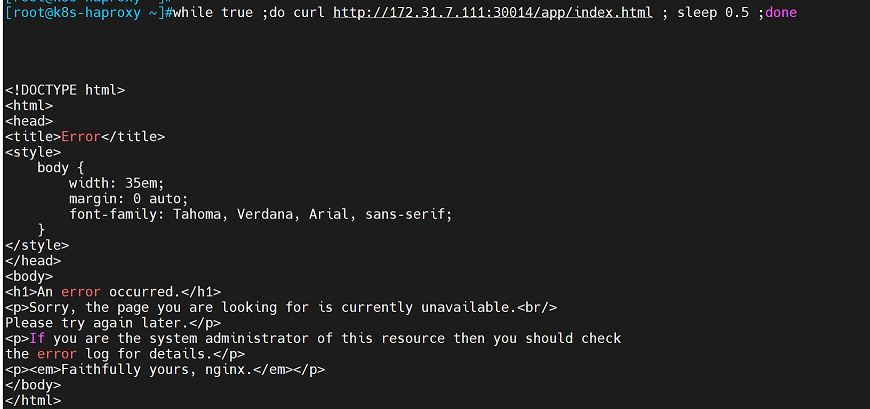The height and width of the screenshot is (409, 870).
Task: Click the 'system administrator' sentence line
Action: click(313, 338)
